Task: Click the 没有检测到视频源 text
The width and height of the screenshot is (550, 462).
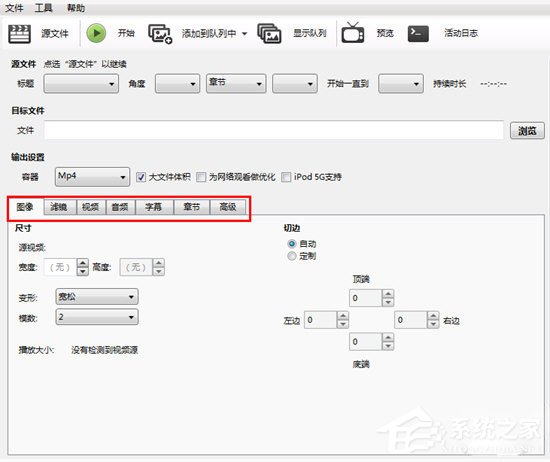Action: [105, 350]
